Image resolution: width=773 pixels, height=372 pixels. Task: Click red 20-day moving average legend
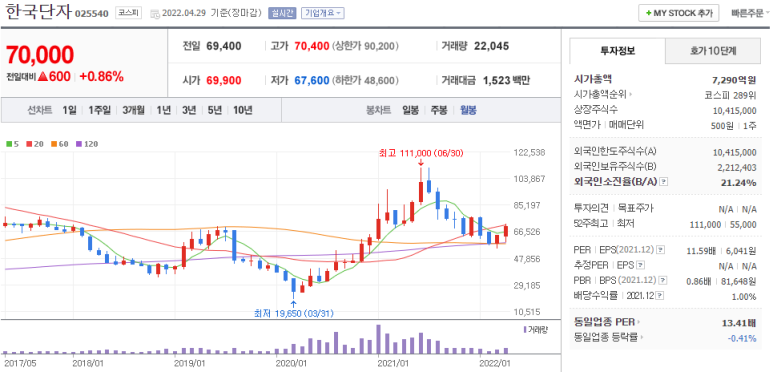click(x=34, y=144)
